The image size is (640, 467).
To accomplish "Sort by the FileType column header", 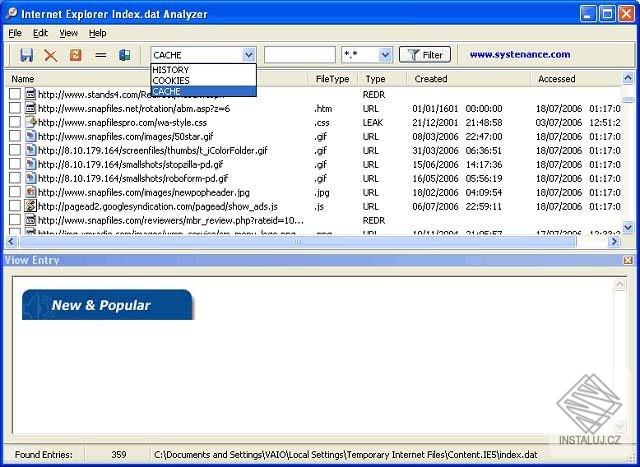I will (x=333, y=79).
